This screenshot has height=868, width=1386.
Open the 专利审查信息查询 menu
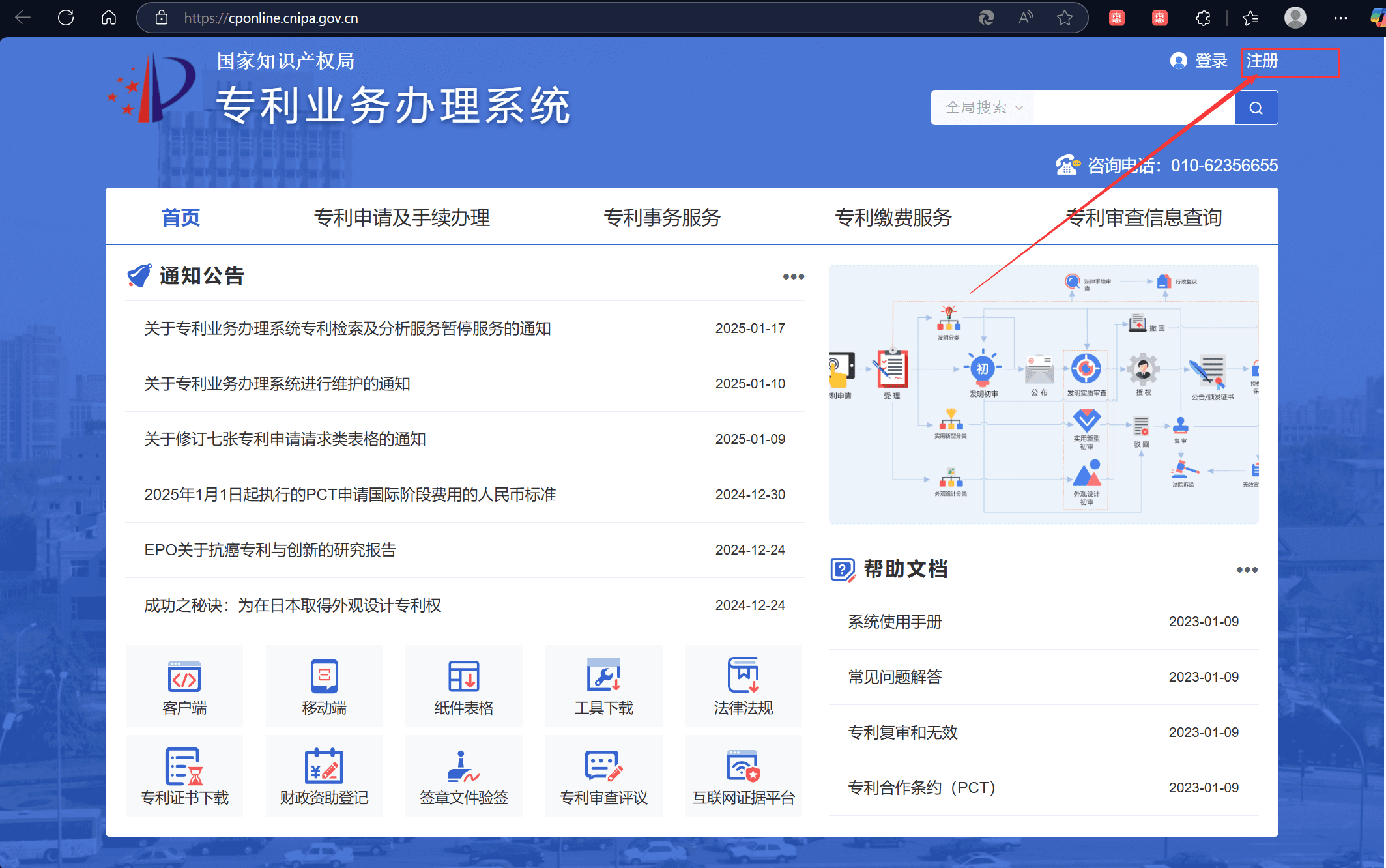coord(1144,218)
